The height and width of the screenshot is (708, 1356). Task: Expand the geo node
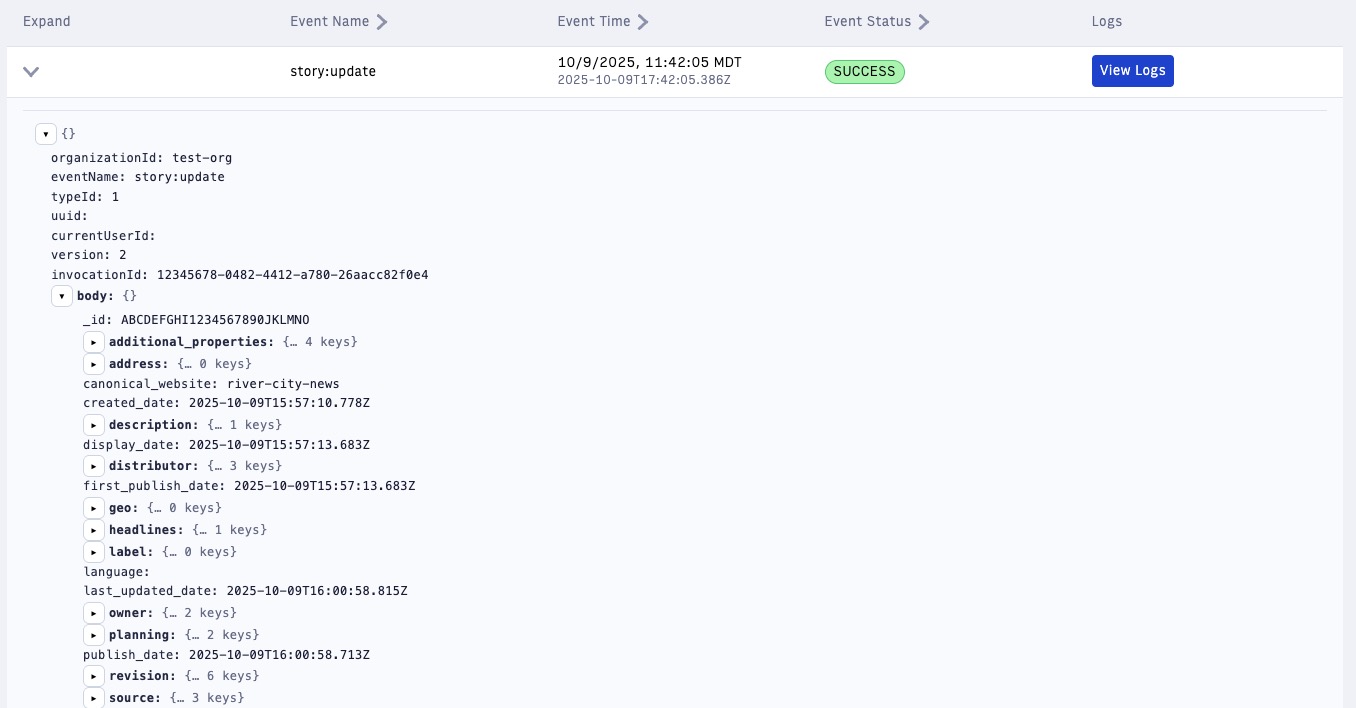pos(94,508)
